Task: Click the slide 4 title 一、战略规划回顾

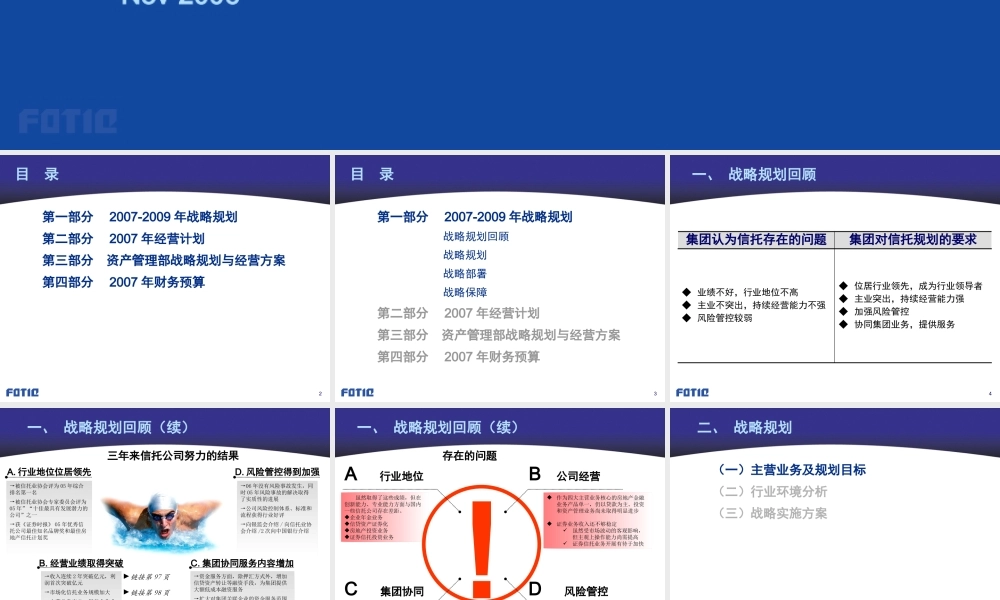Action: click(754, 175)
